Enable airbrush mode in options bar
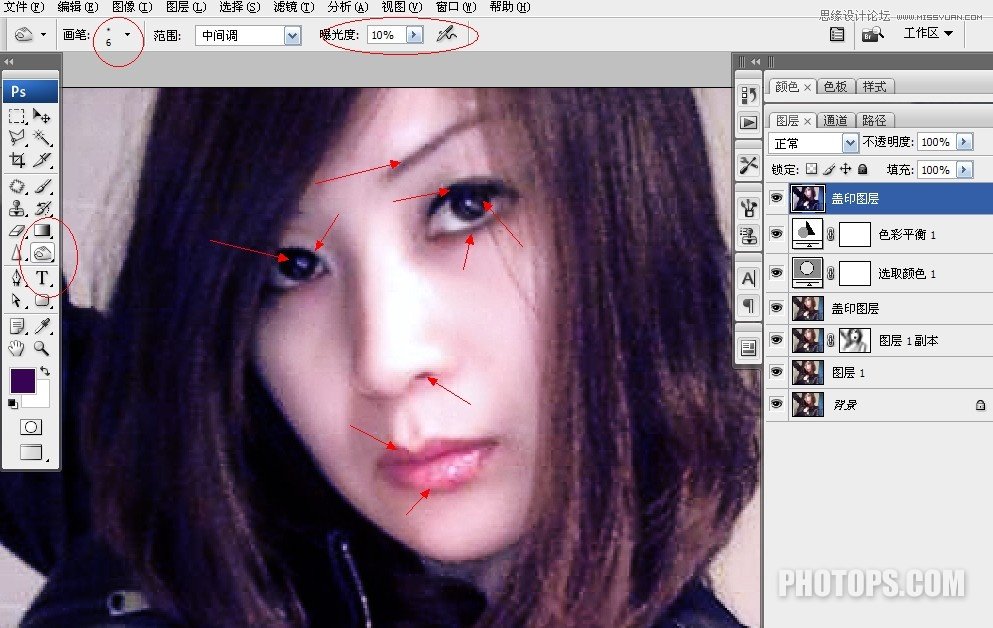Screen dimensions: 993x628 (x=446, y=34)
